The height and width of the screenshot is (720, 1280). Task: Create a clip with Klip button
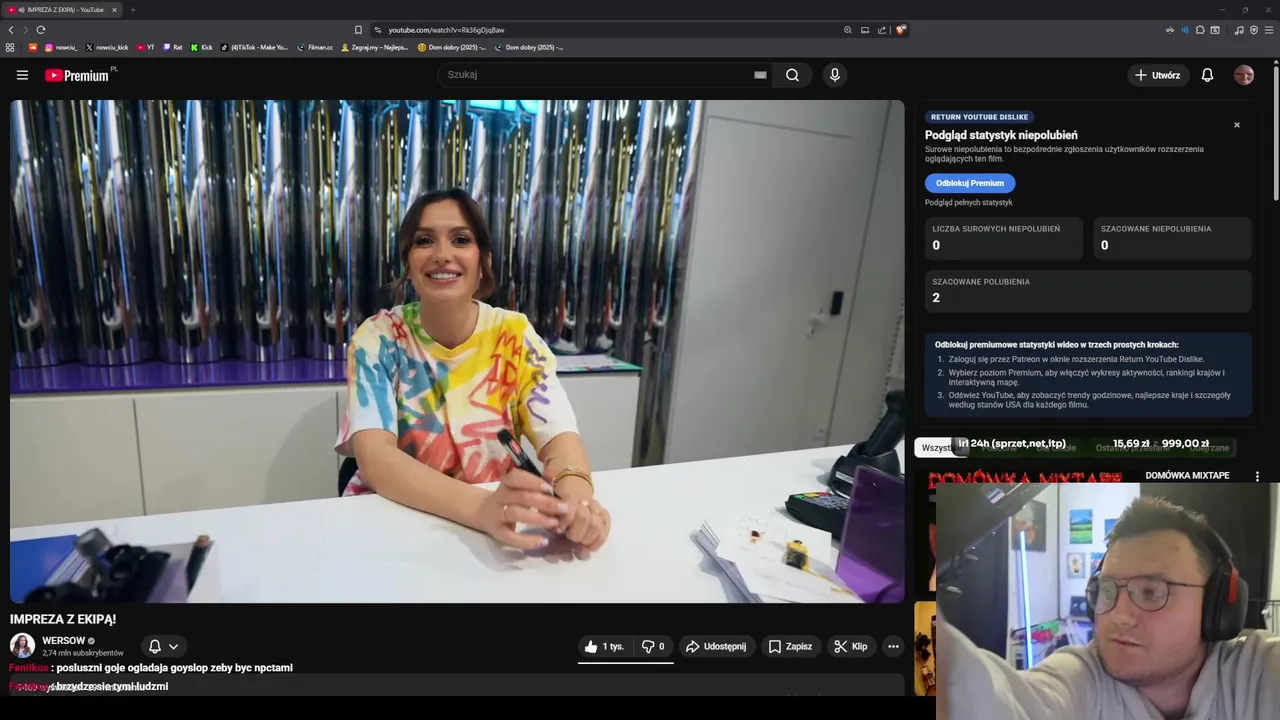coord(850,646)
